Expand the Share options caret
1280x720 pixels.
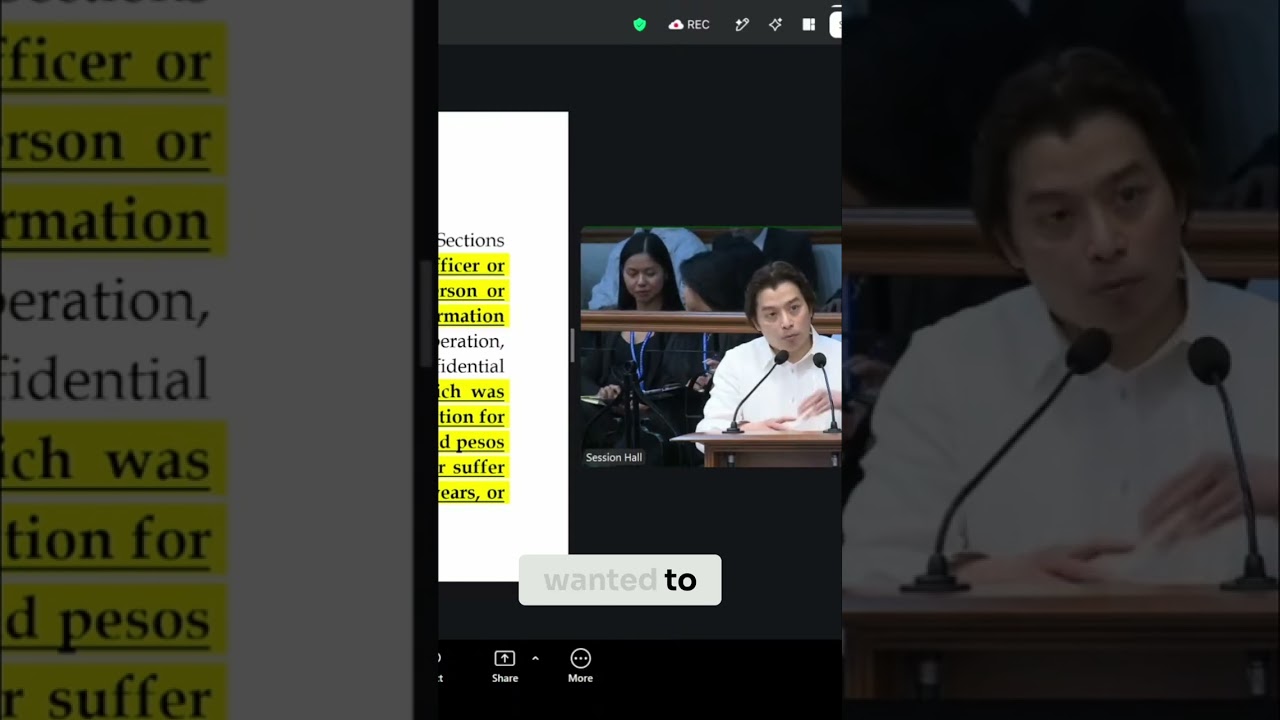click(535, 658)
